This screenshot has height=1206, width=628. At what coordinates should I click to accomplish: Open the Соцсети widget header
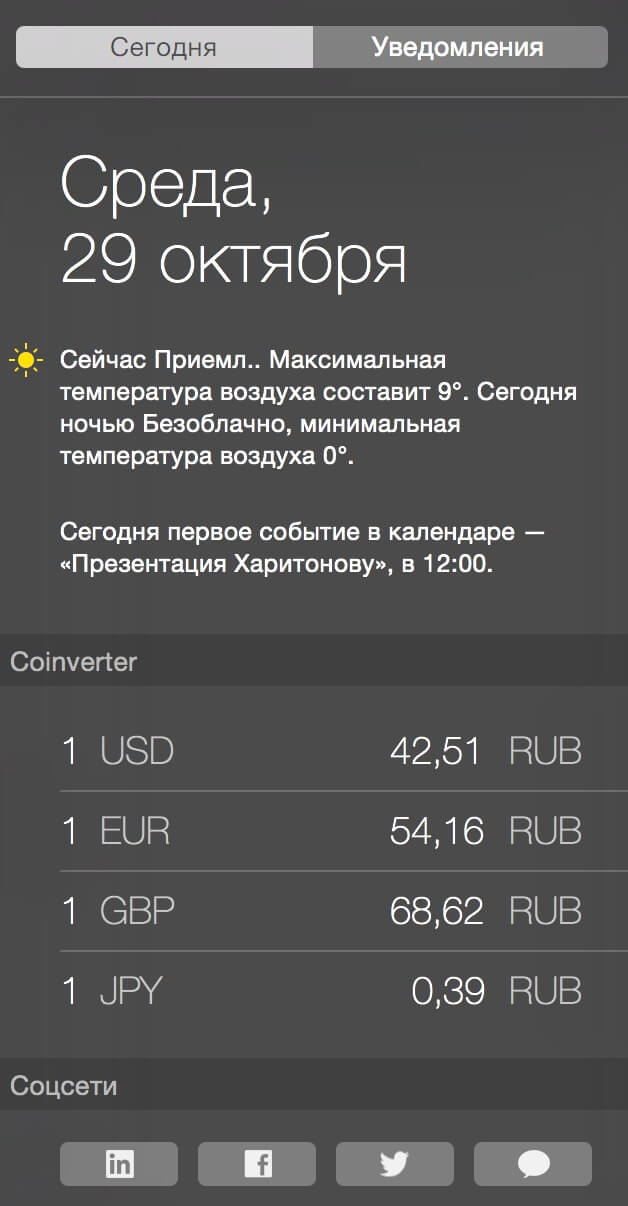(x=314, y=1085)
